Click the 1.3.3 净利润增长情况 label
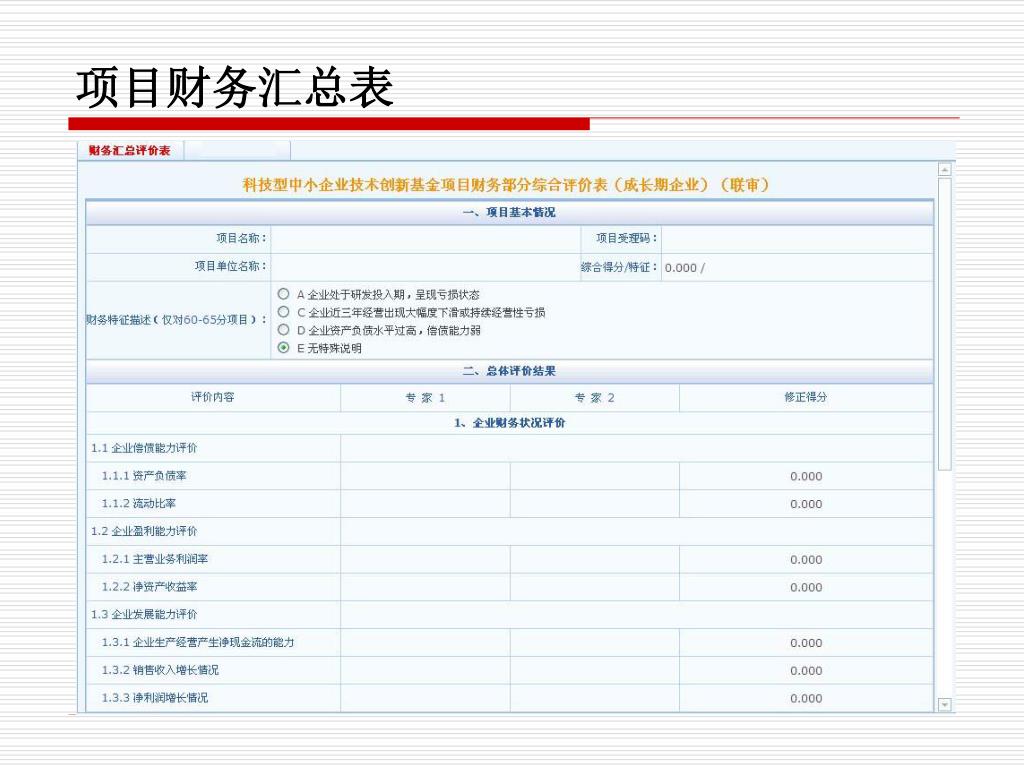The width and height of the screenshot is (1024, 768). click(x=155, y=698)
